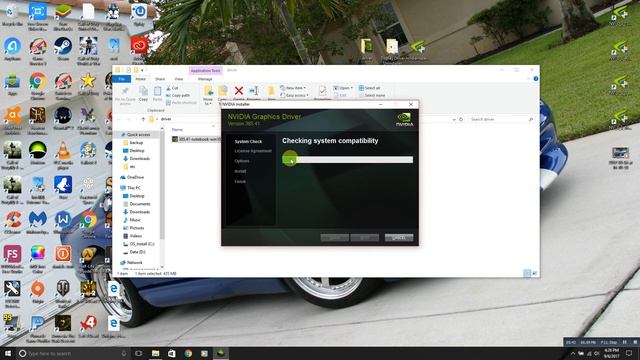Switch to the Share ribbon tab

(160, 79)
